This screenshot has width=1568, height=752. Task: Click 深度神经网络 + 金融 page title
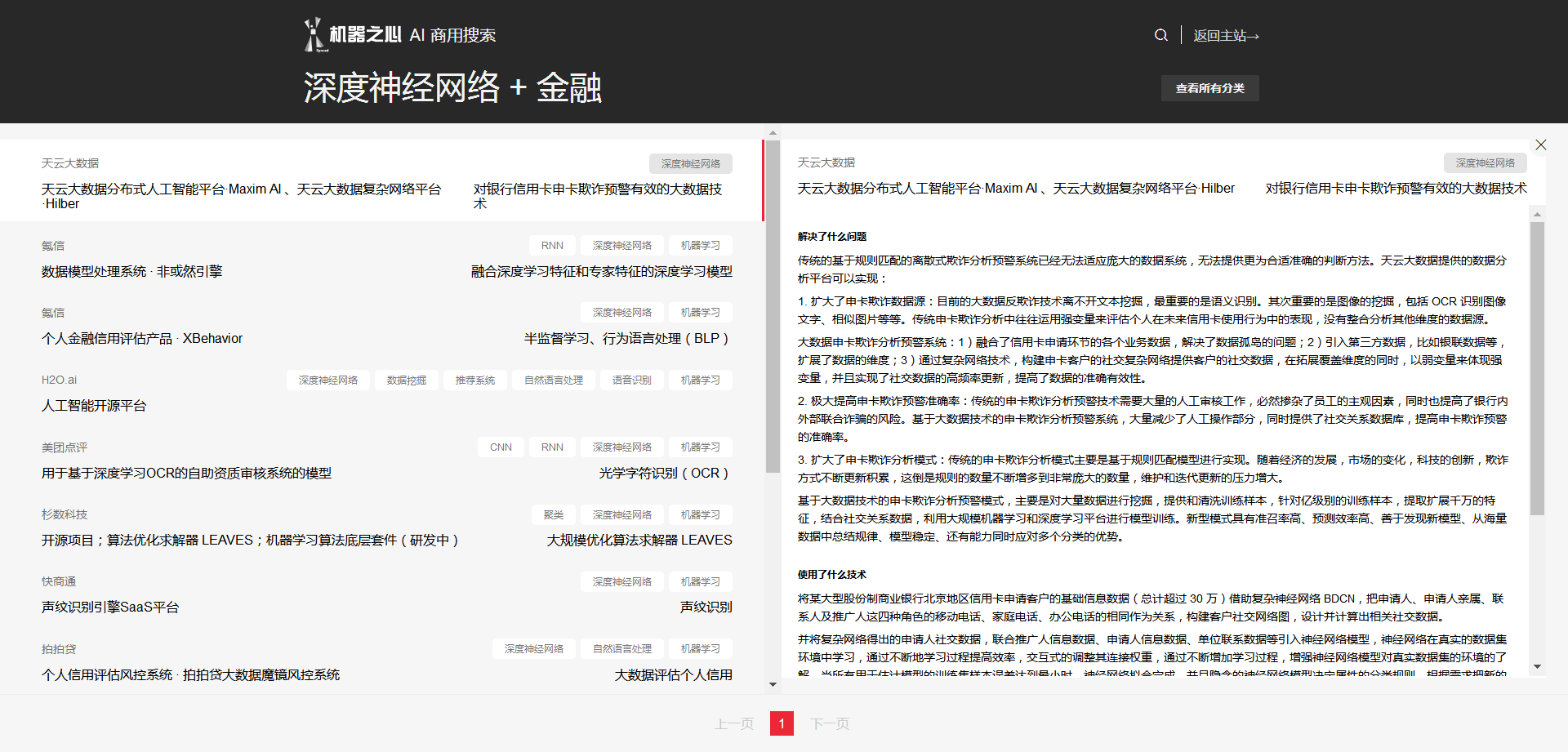pos(452,87)
